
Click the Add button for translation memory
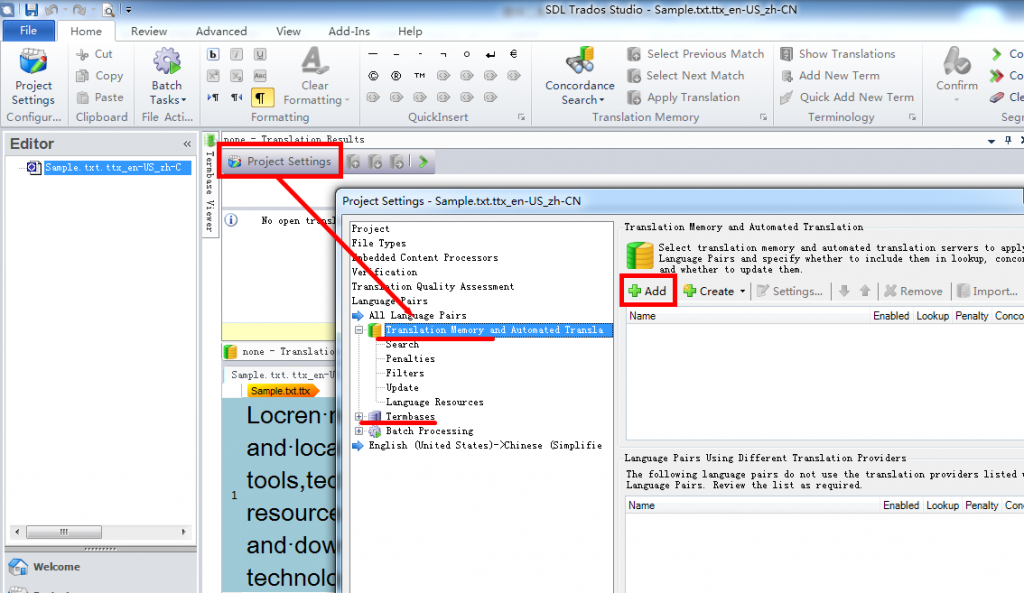pyautogui.click(x=646, y=291)
